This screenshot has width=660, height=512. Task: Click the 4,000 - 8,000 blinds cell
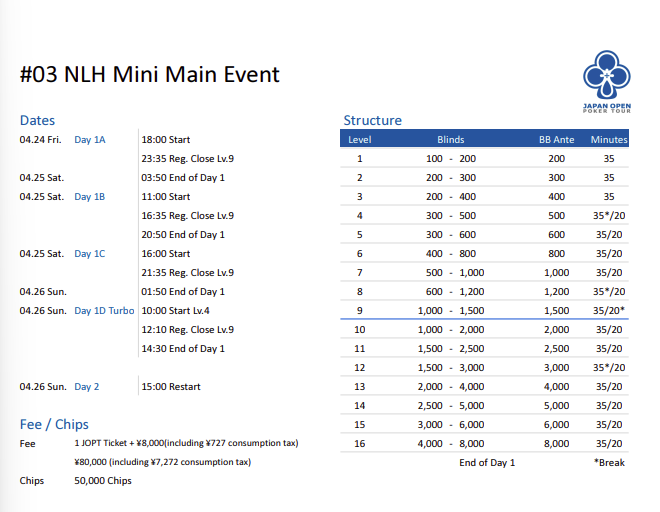click(x=450, y=443)
